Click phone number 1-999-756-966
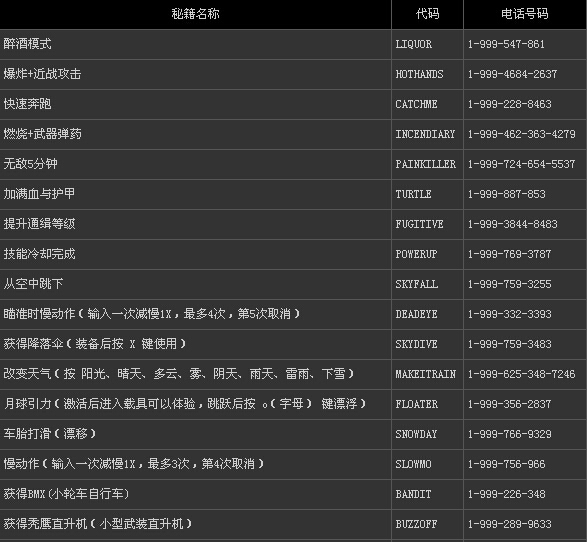587x542 pixels. (507, 464)
